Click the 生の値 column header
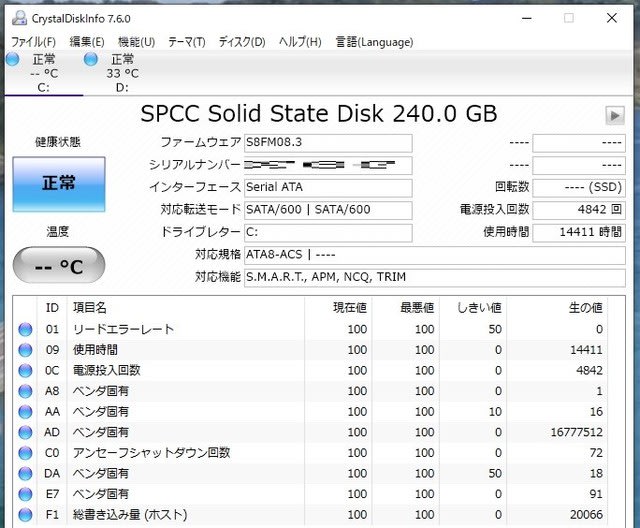This screenshot has width=640, height=528. [557, 308]
